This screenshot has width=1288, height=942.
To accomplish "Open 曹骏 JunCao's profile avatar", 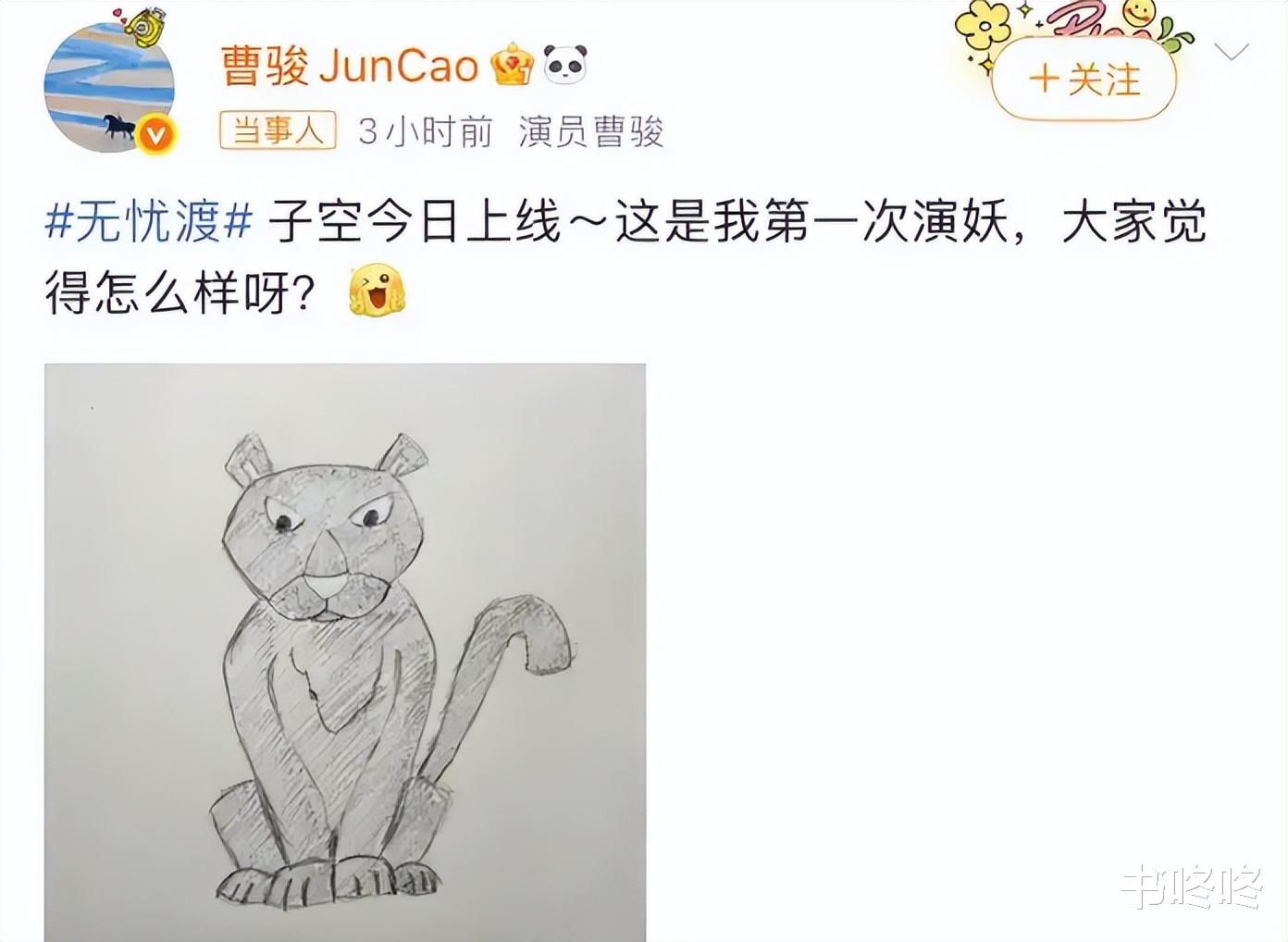I will pos(109,86).
